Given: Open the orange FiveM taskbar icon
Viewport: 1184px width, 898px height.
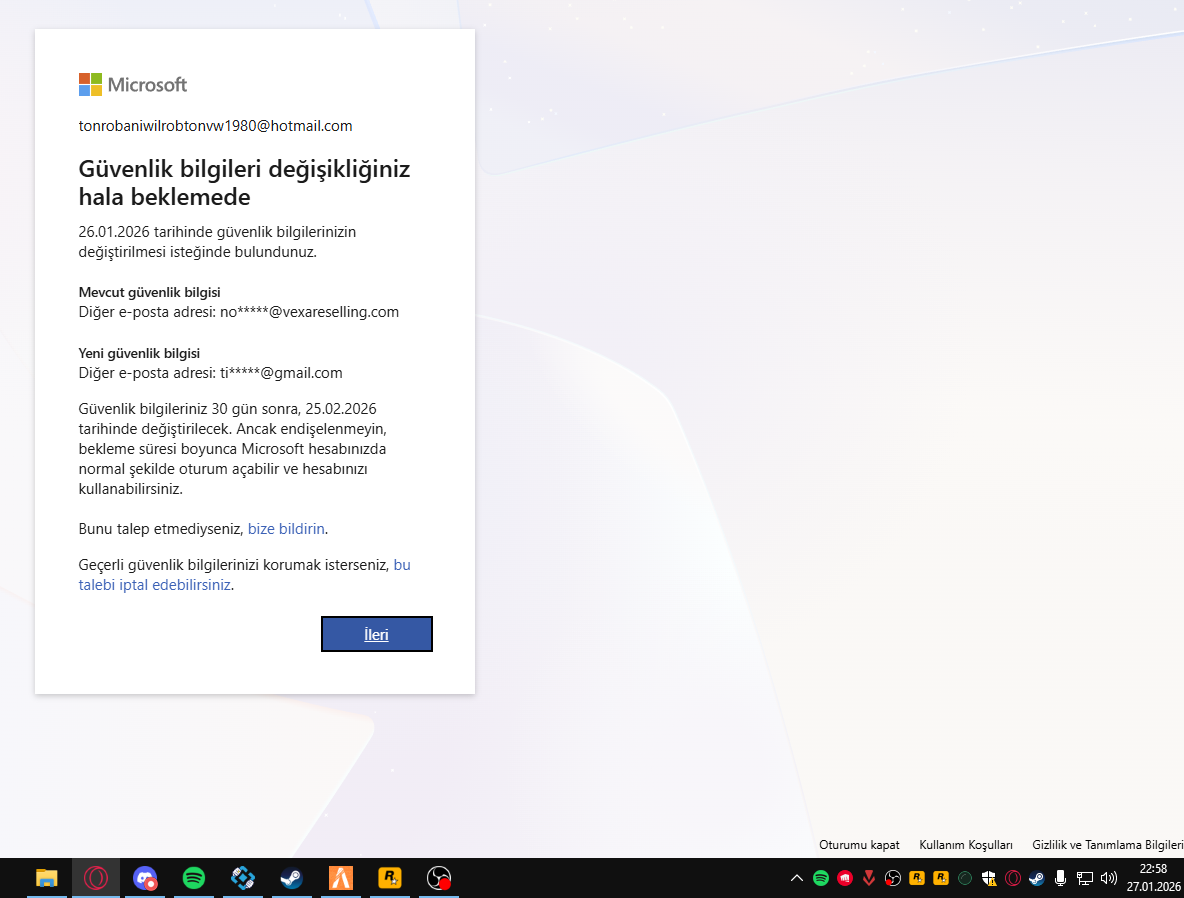Looking at the screenshot, I should 341,878.
